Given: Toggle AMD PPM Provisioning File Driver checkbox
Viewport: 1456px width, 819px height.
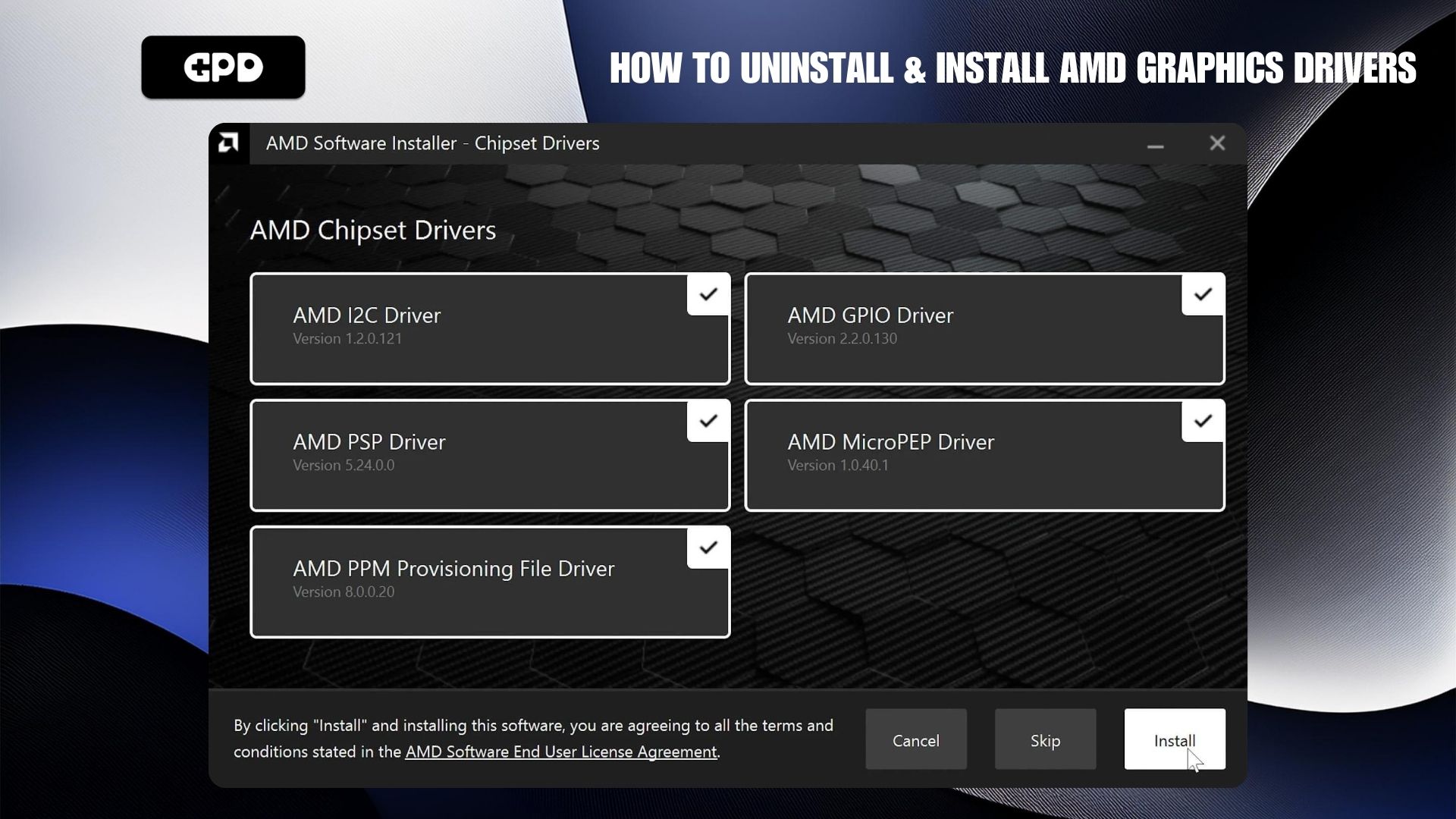Looking at the screenshot, I should [708, 548].
